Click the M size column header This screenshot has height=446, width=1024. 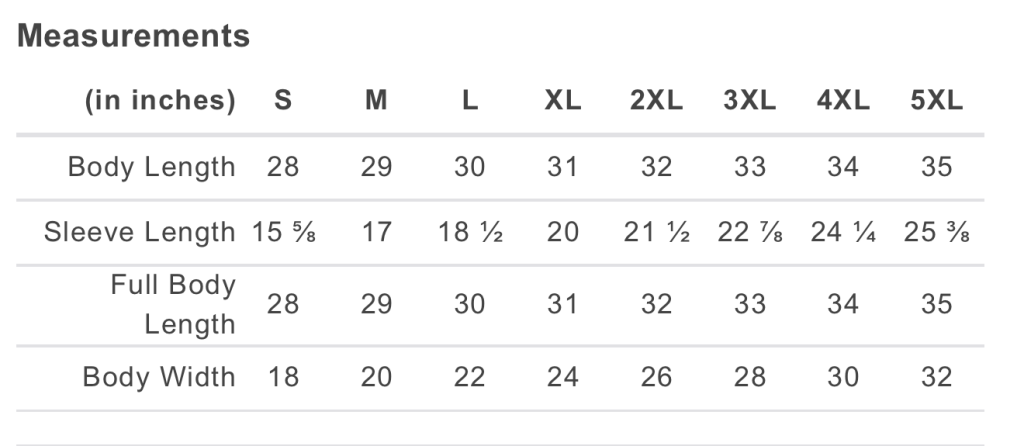click(x=376, y=101)
